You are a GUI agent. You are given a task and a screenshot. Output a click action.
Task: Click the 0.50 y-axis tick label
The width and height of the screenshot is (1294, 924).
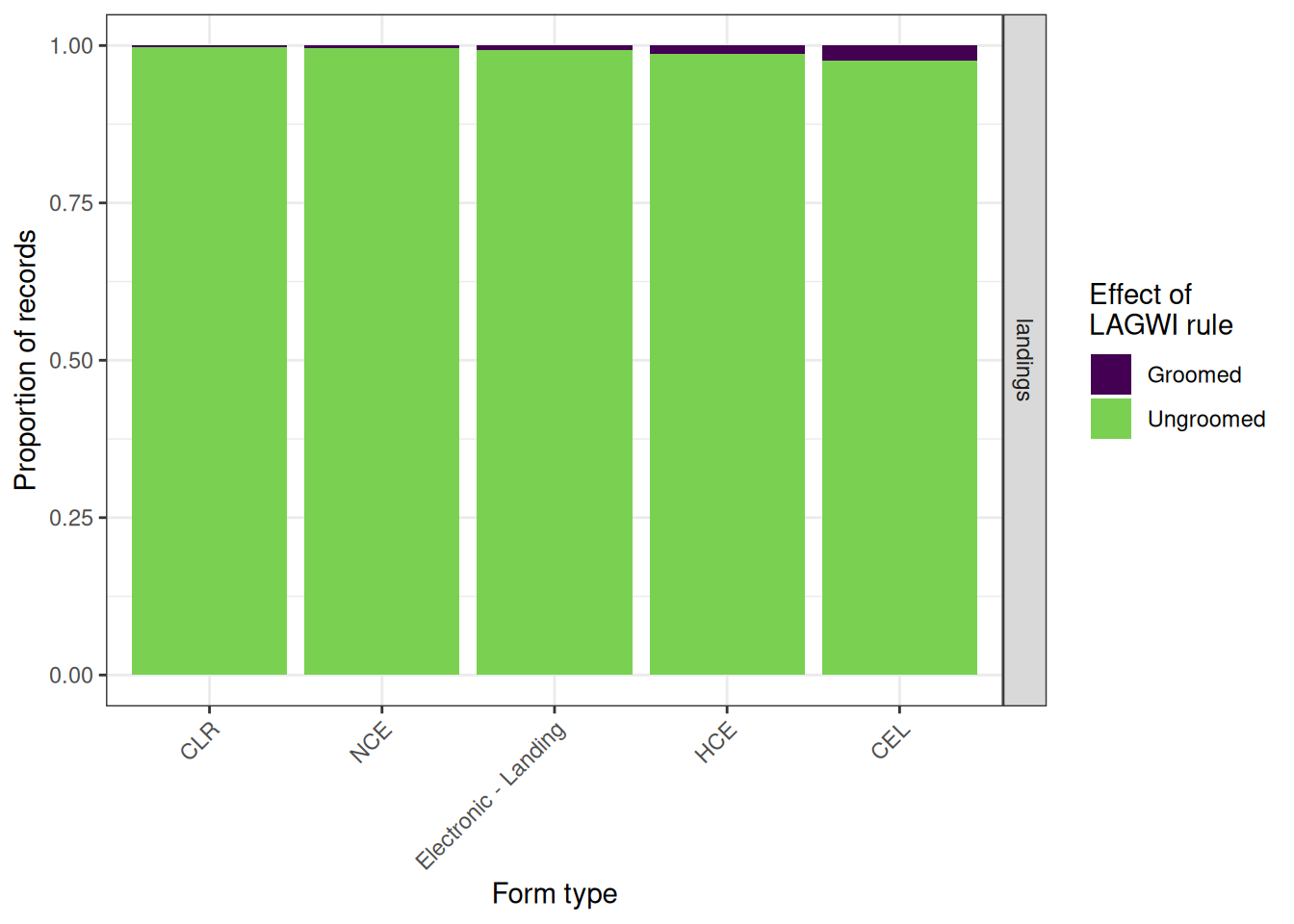(x=71, y=360)
